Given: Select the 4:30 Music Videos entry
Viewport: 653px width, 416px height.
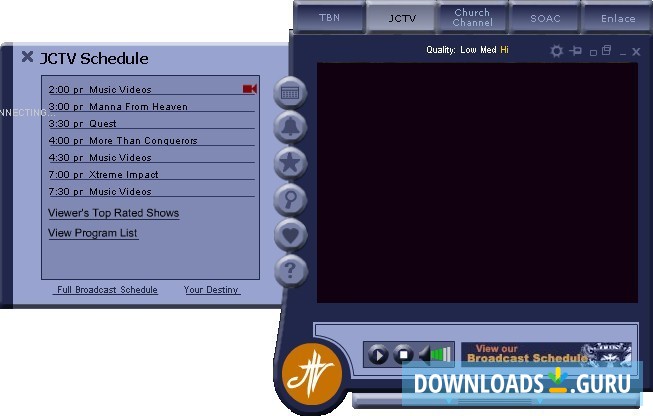Looking at the screenshot, I should point(152,158).
